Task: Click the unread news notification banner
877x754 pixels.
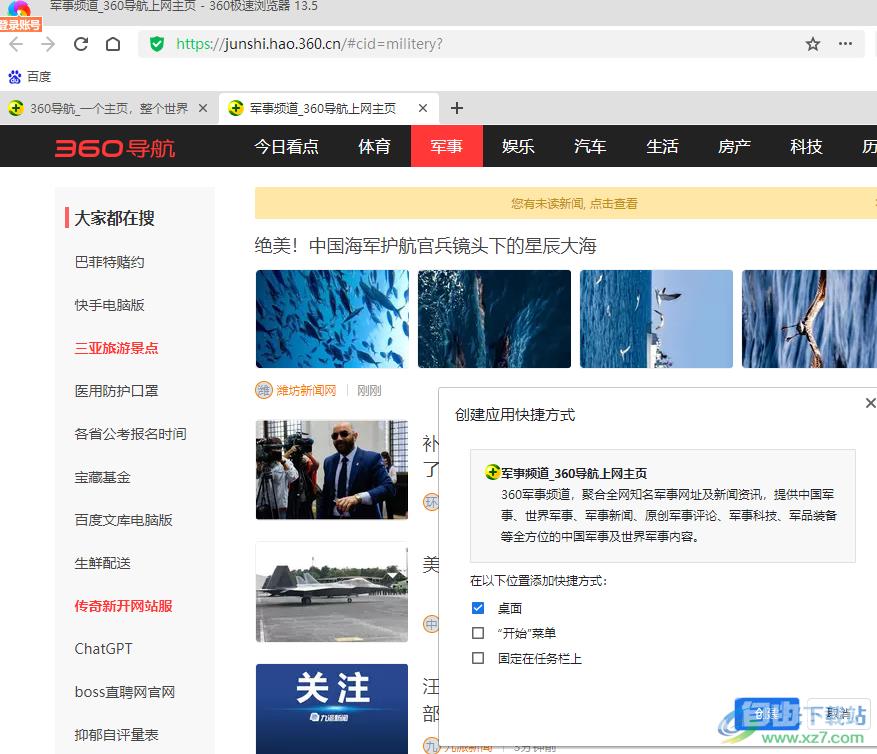Action: (x=566, y=203)
